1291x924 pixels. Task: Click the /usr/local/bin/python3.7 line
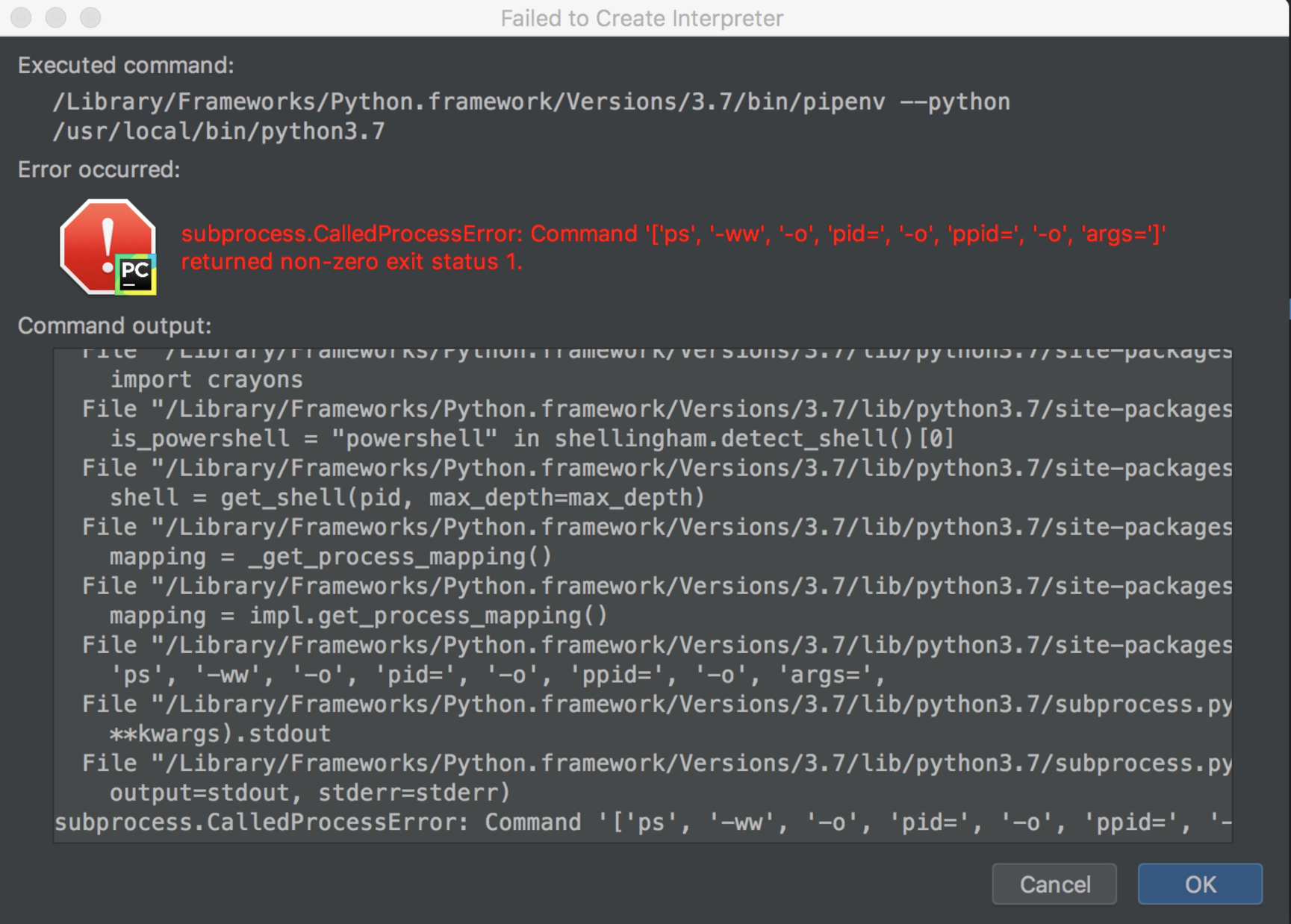218,131
